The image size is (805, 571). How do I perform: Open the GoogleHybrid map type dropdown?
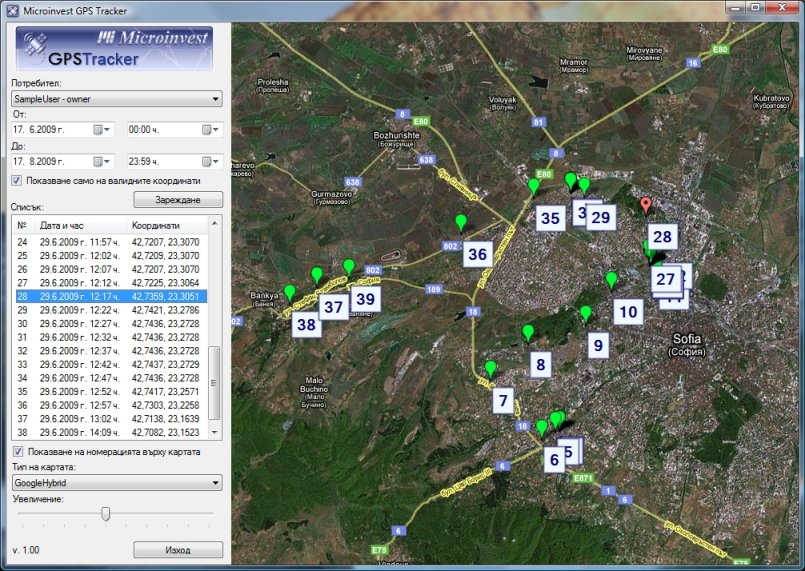(216, 483)
